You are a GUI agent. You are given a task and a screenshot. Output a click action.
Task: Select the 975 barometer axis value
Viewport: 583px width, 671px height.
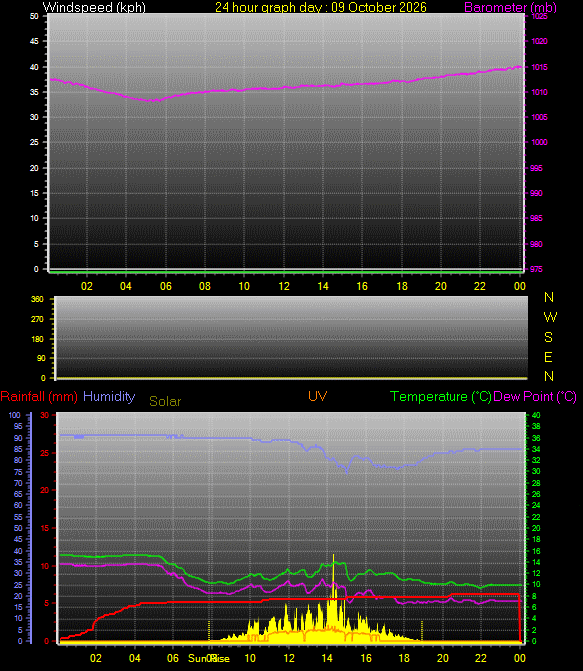[x=536, y=269]
